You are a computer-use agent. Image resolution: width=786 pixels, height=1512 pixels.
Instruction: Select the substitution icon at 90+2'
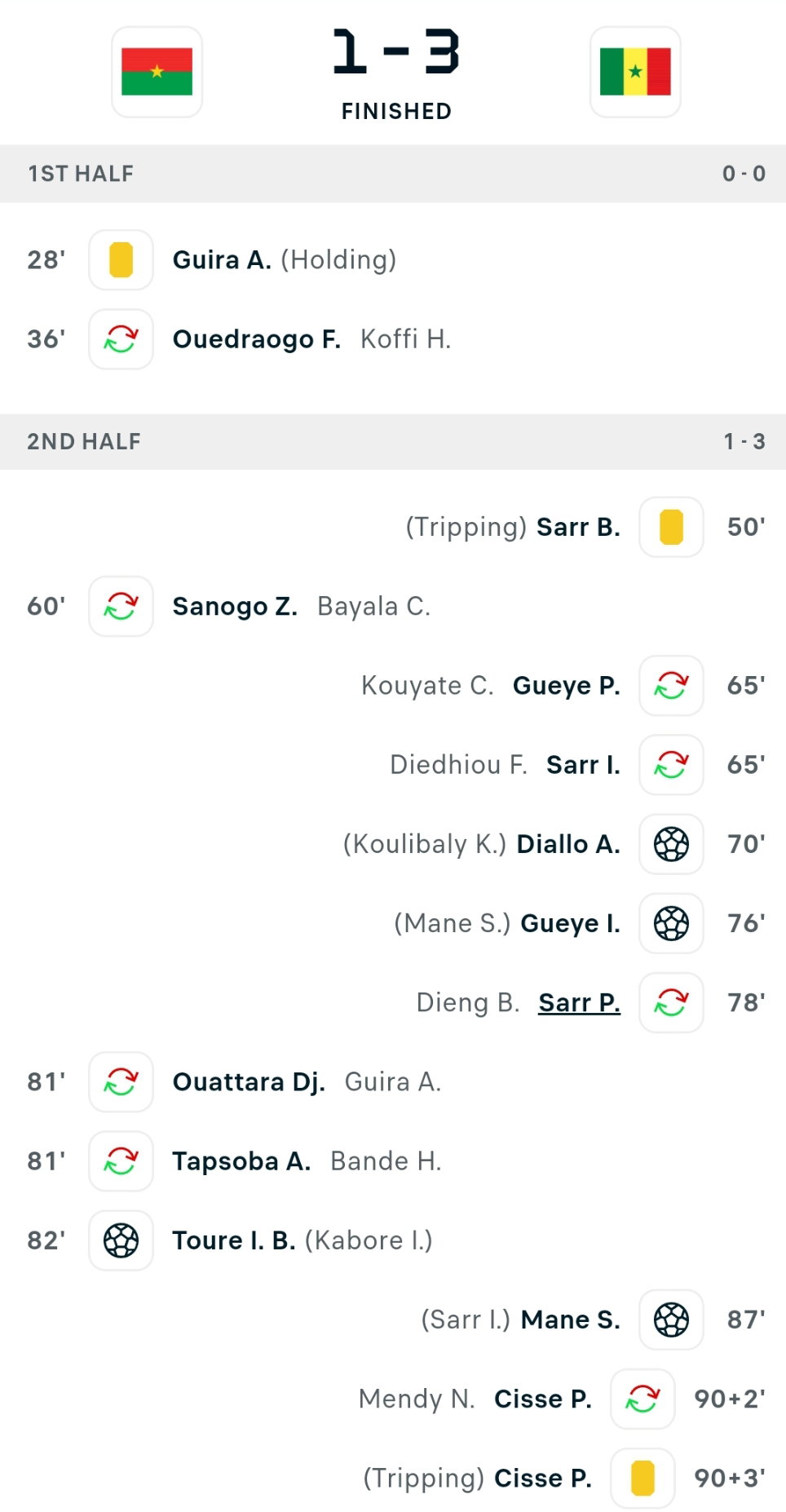click(x=642, y=1399)
